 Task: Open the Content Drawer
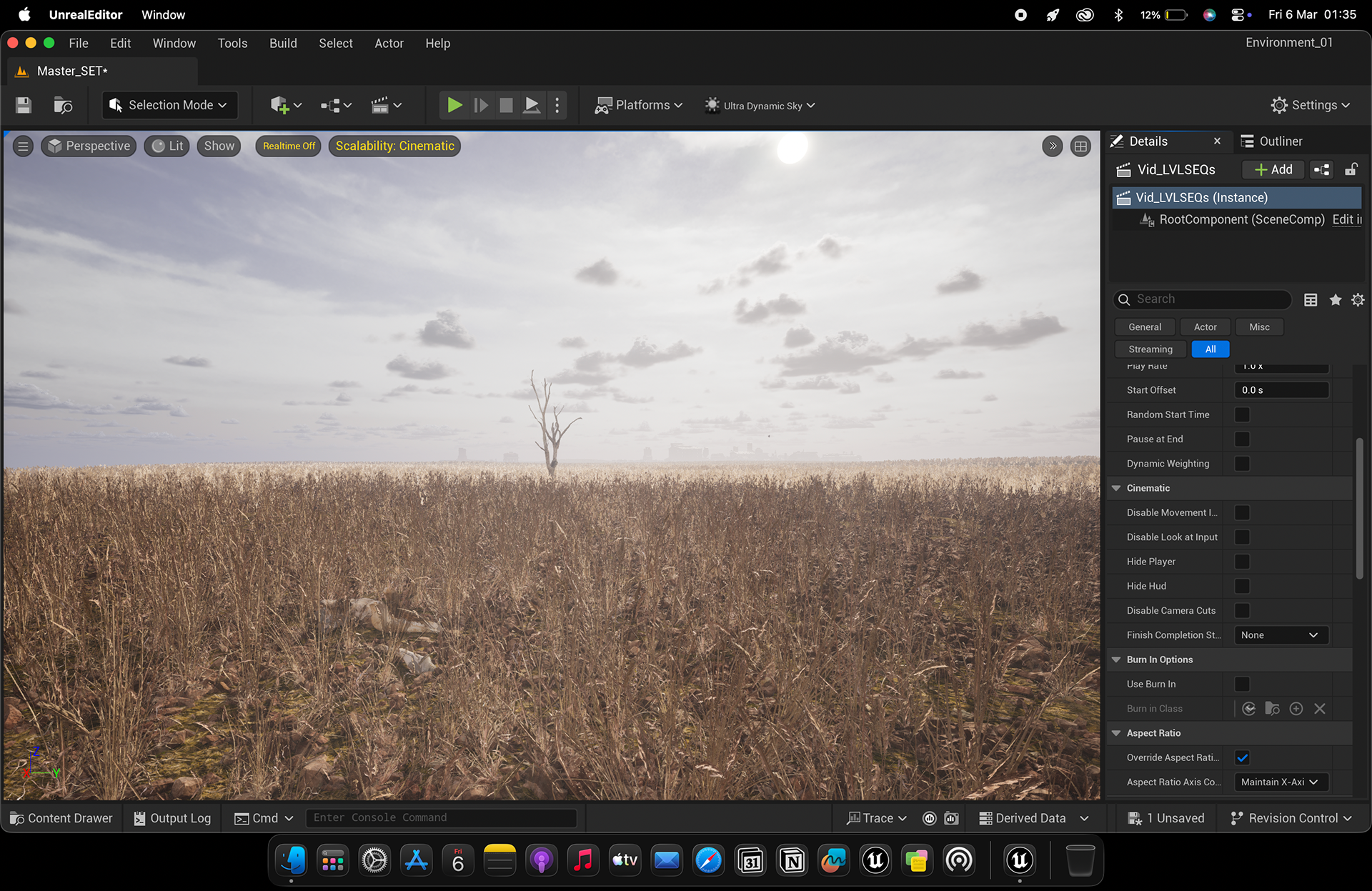(x=61, y=818)
